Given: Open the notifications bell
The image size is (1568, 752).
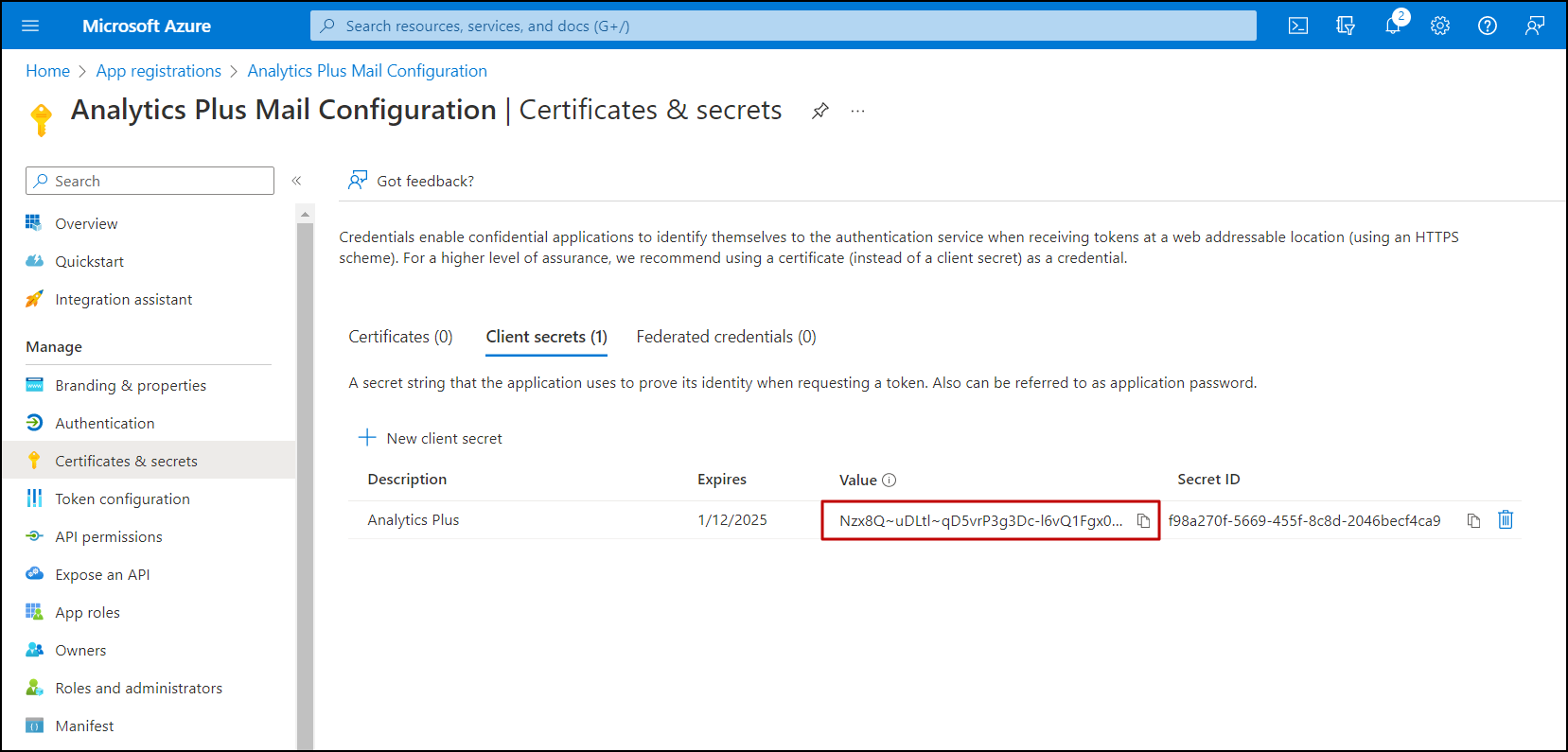Looking at the screenshot, I should click(1393, 26).
